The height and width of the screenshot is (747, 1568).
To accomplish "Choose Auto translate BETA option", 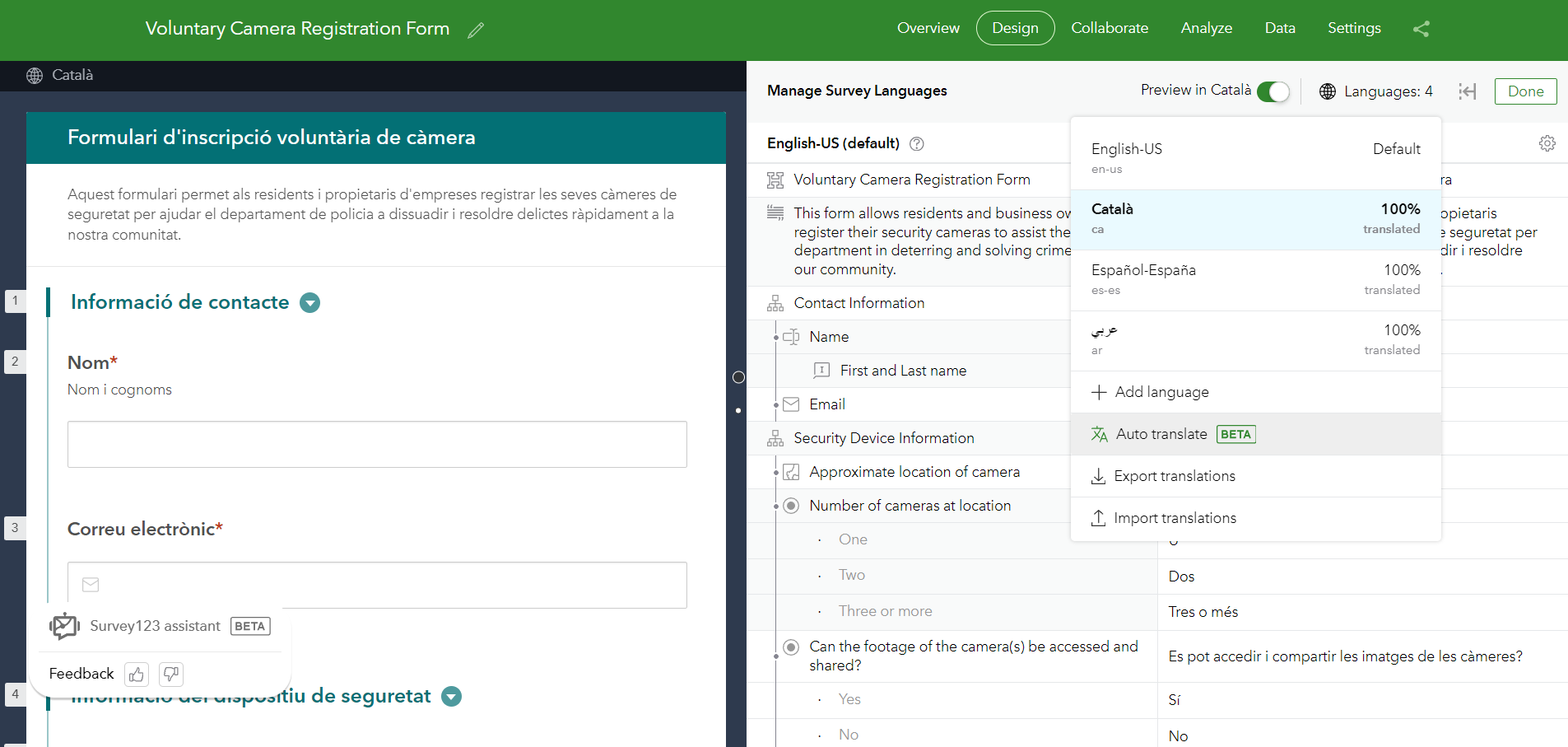I will [1256, 434].
